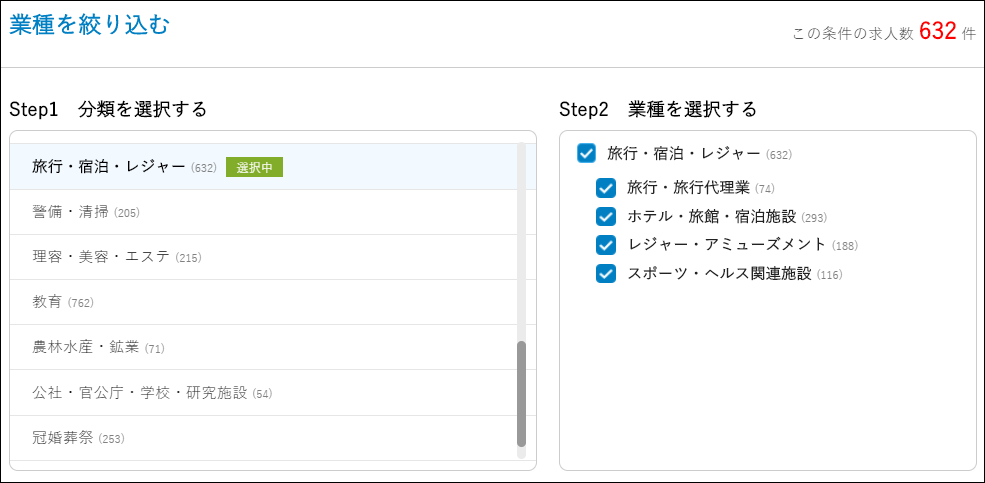Click the scrollbar track above the thumb
Screen dimensions: 985x483
click(521, 240)
